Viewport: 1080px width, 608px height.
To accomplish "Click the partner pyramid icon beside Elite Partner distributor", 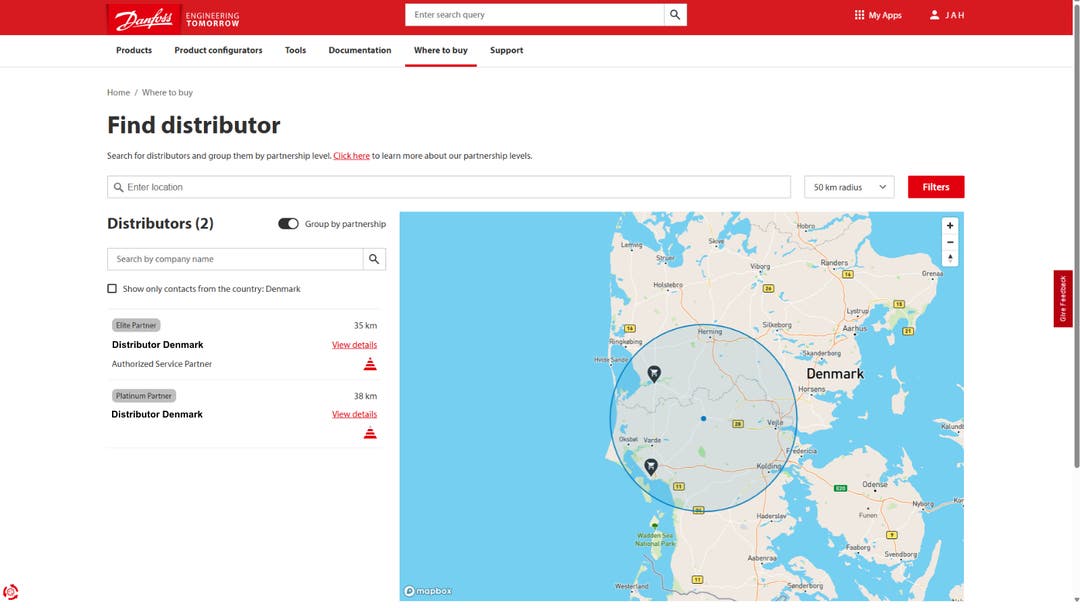I will (370, 363).
